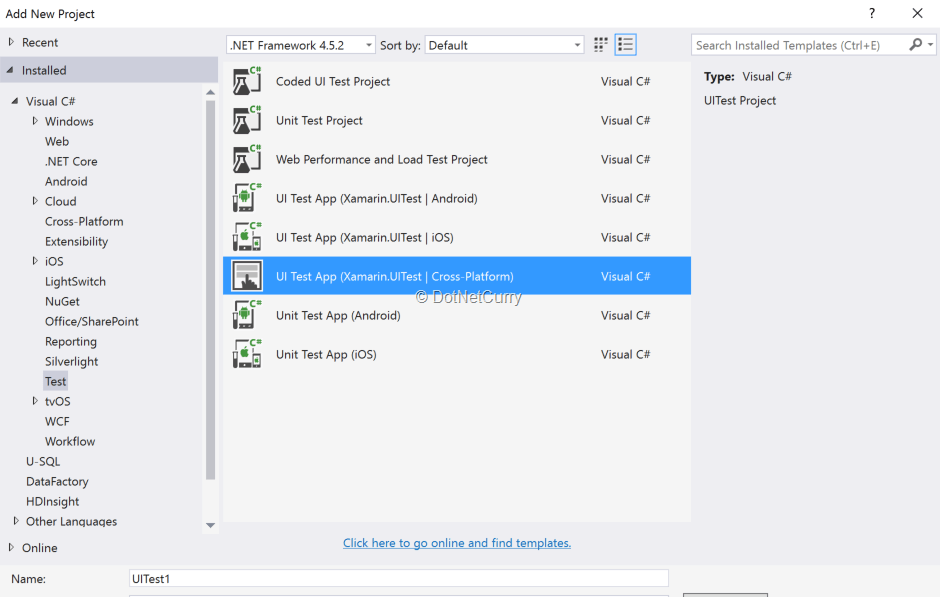The width and height of the screenshot is (940, 597).
Task: Select the Android category
Action: click(x=66, y=181)
